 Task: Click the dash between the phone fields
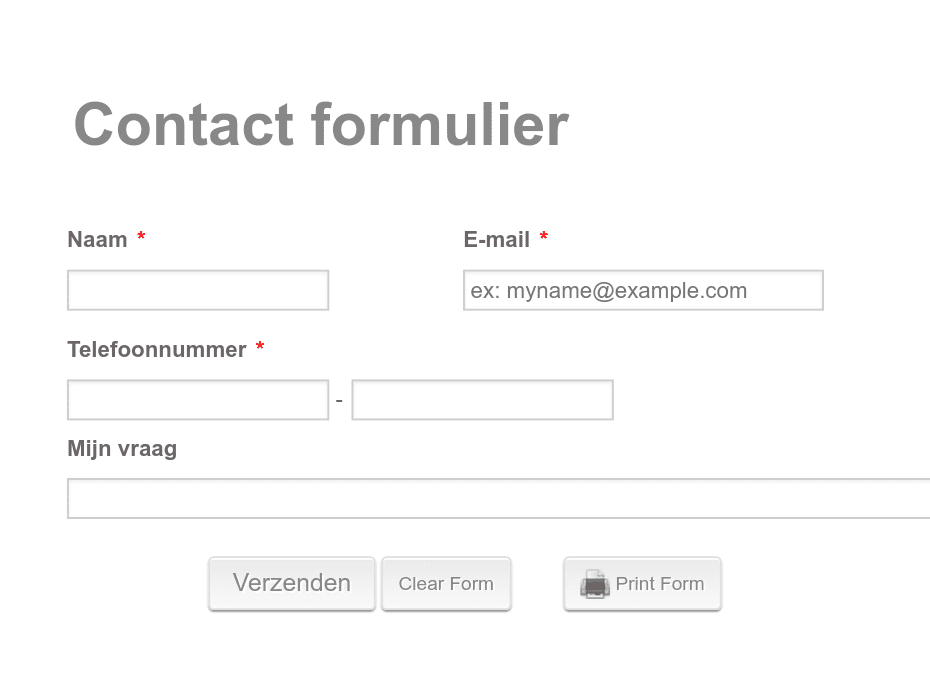339,401
